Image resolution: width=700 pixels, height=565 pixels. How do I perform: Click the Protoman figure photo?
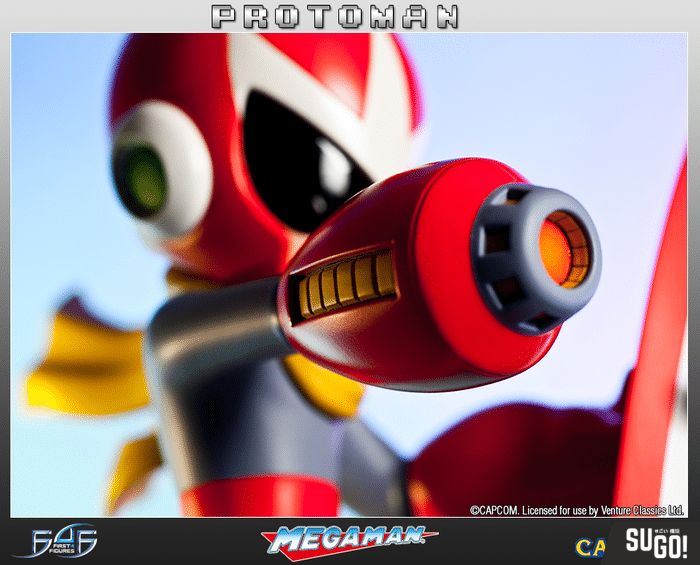(349, 275)
